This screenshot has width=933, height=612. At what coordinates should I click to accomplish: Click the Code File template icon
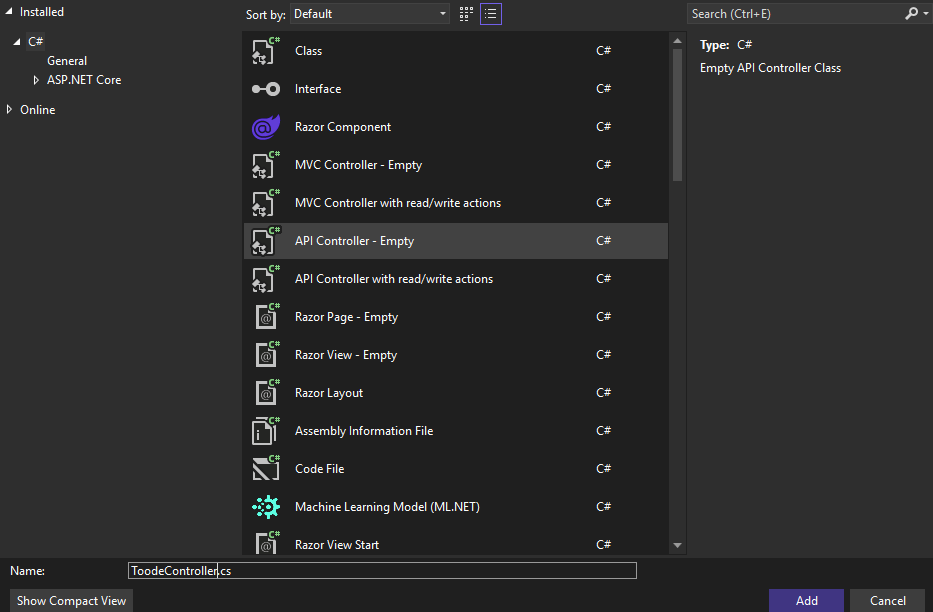pyautogui.click(x=265, y=469)
